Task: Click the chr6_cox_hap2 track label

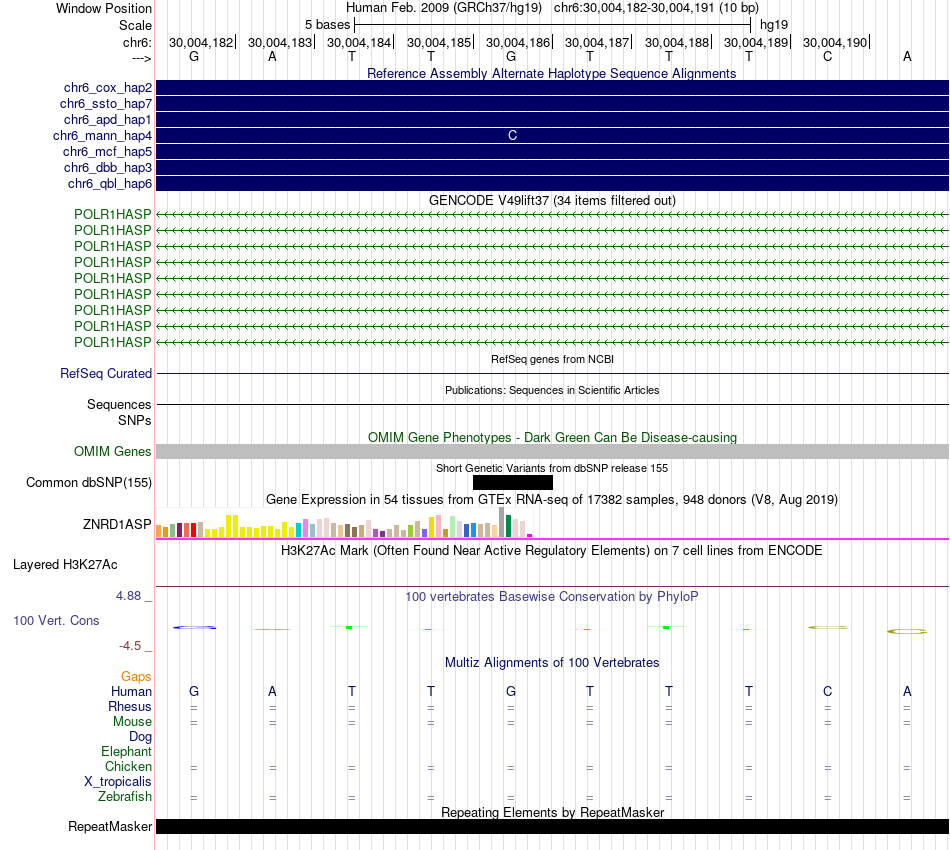Action: coord(108,88)
